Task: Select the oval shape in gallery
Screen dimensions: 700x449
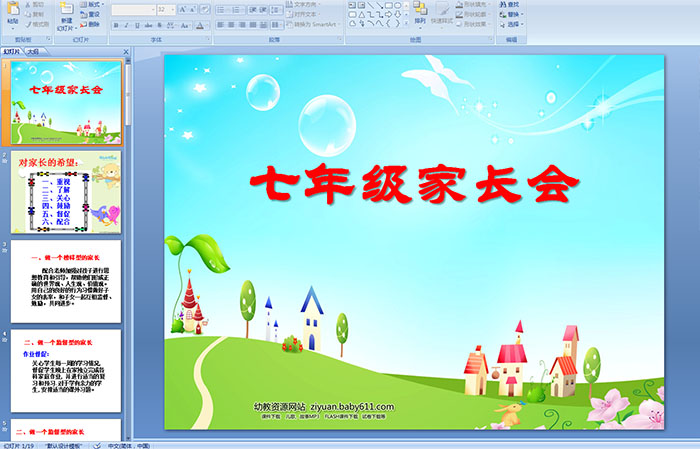Action: (397, 5)
